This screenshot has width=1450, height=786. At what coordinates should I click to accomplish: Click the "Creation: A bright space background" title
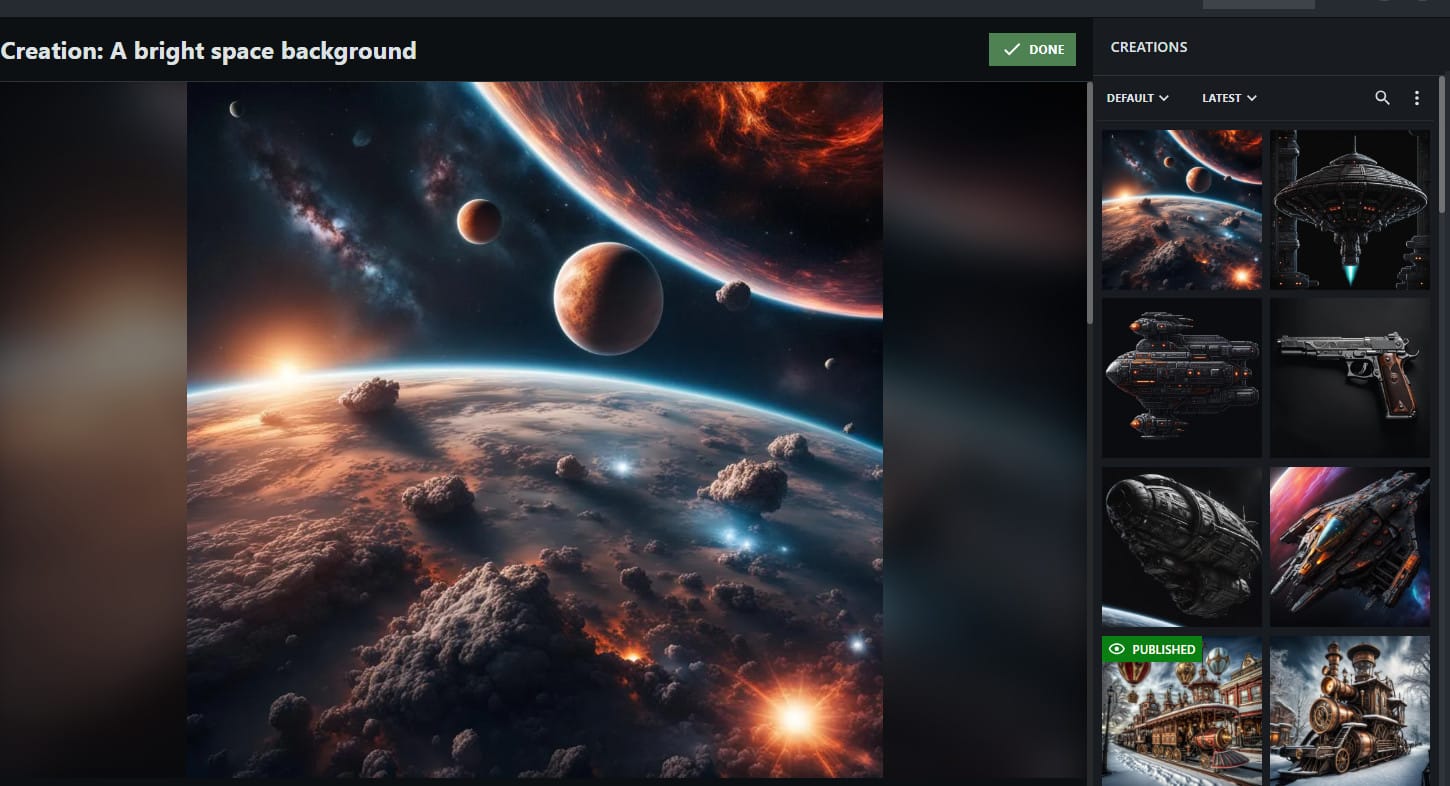pyautogui.click(x=208, y=50)
